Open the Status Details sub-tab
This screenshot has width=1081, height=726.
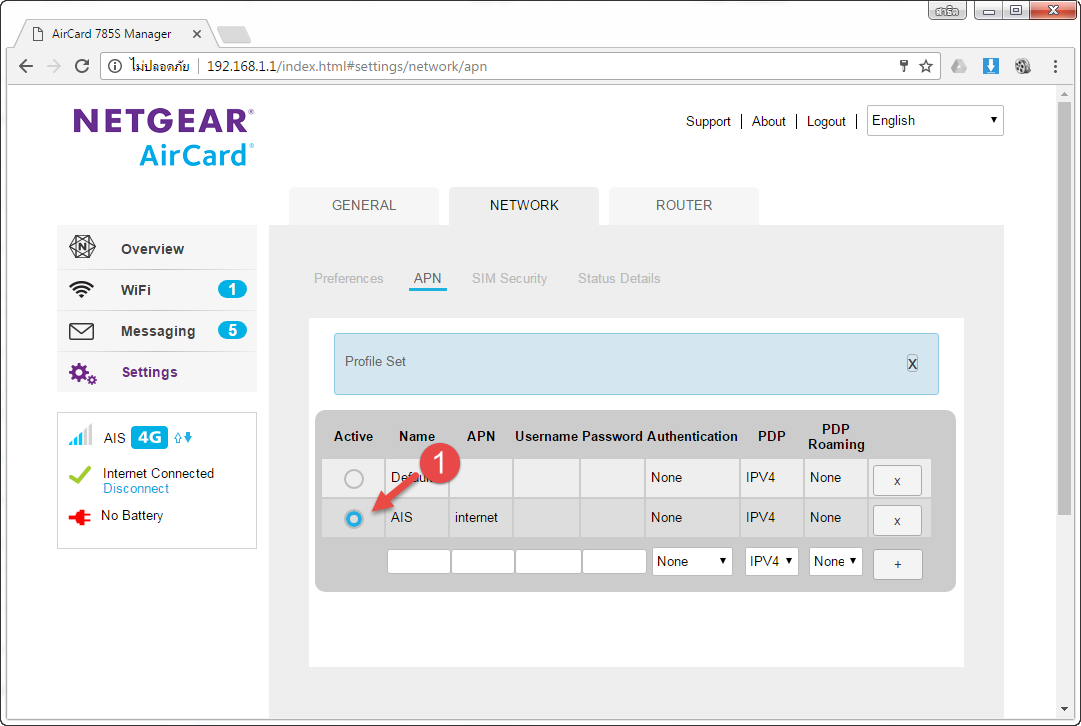pyautogui.click(x=619, y=279)
